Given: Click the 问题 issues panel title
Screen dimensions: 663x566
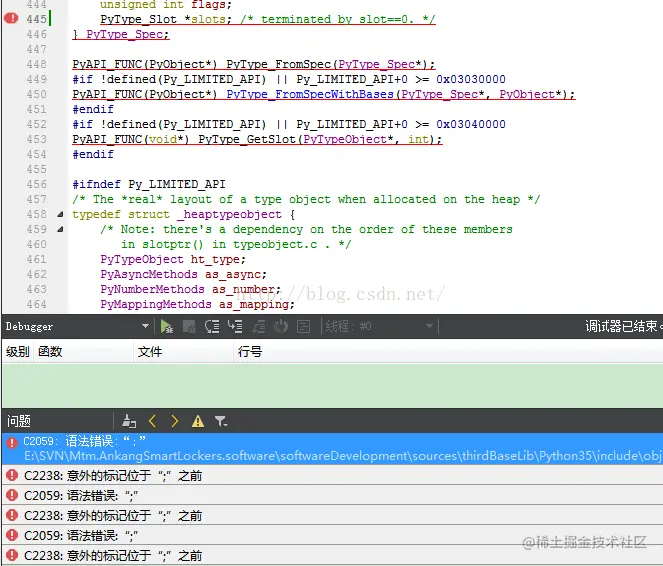Looking at the screenshot, I should point(19,421).
